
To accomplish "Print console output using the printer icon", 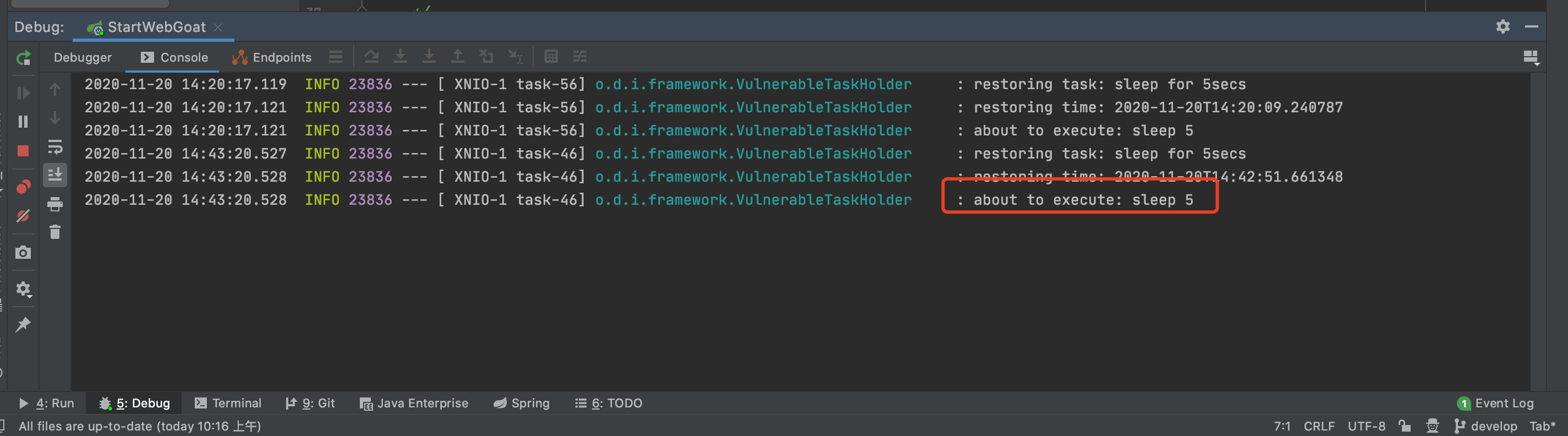I will (x=55, y=204).
